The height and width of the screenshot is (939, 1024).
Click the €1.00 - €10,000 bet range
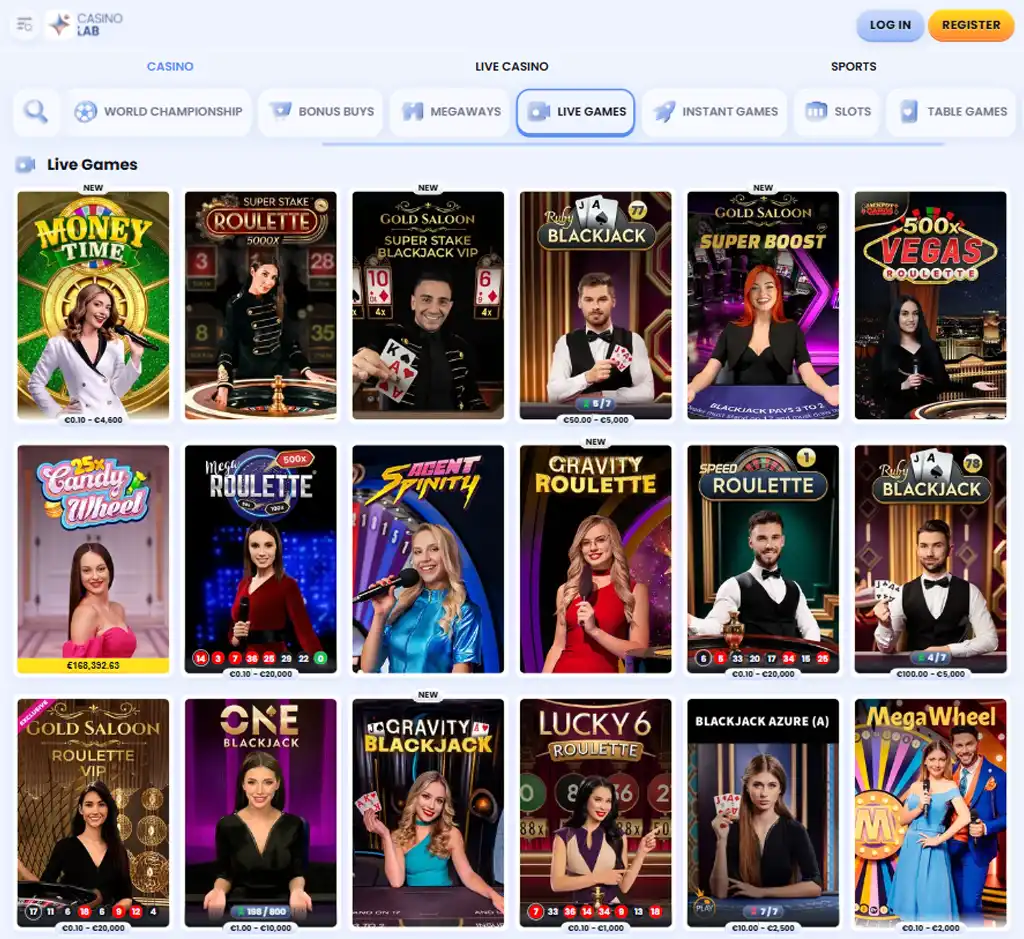tap(261, 928)
